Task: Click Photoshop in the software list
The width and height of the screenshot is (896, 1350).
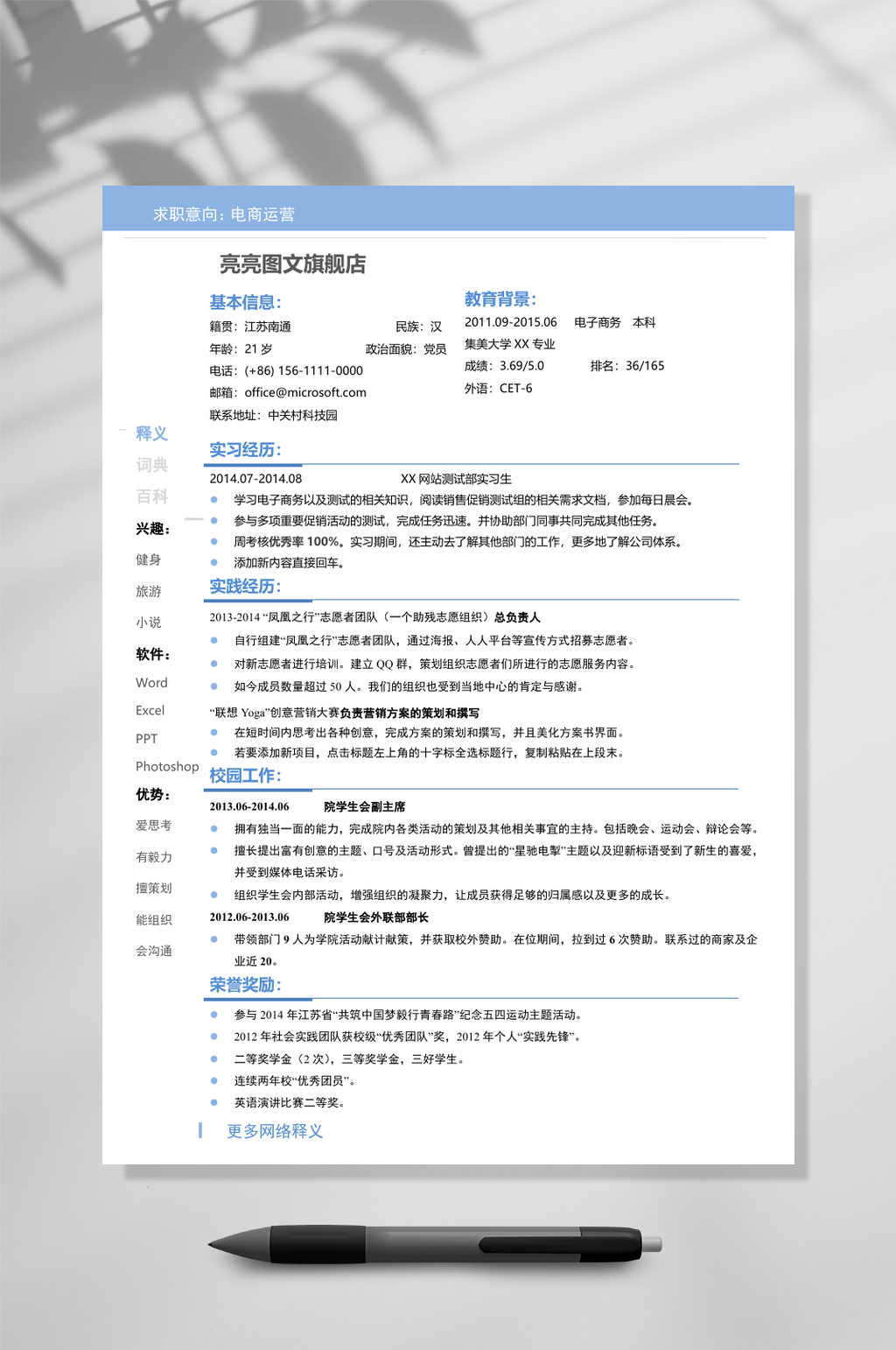Action: point(167,766)
